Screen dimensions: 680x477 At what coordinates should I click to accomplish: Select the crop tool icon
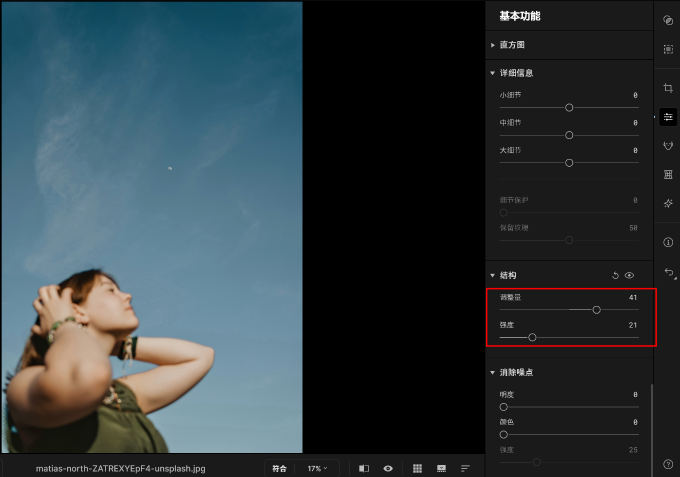pos(668,88)
